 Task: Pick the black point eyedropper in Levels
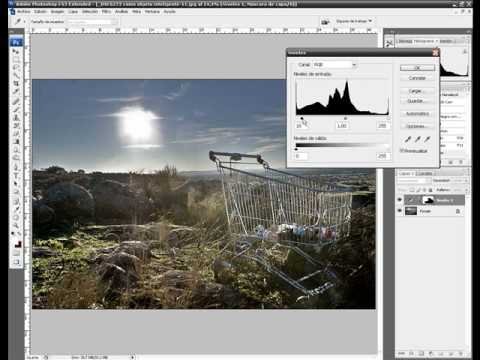(x=407, y=139)
